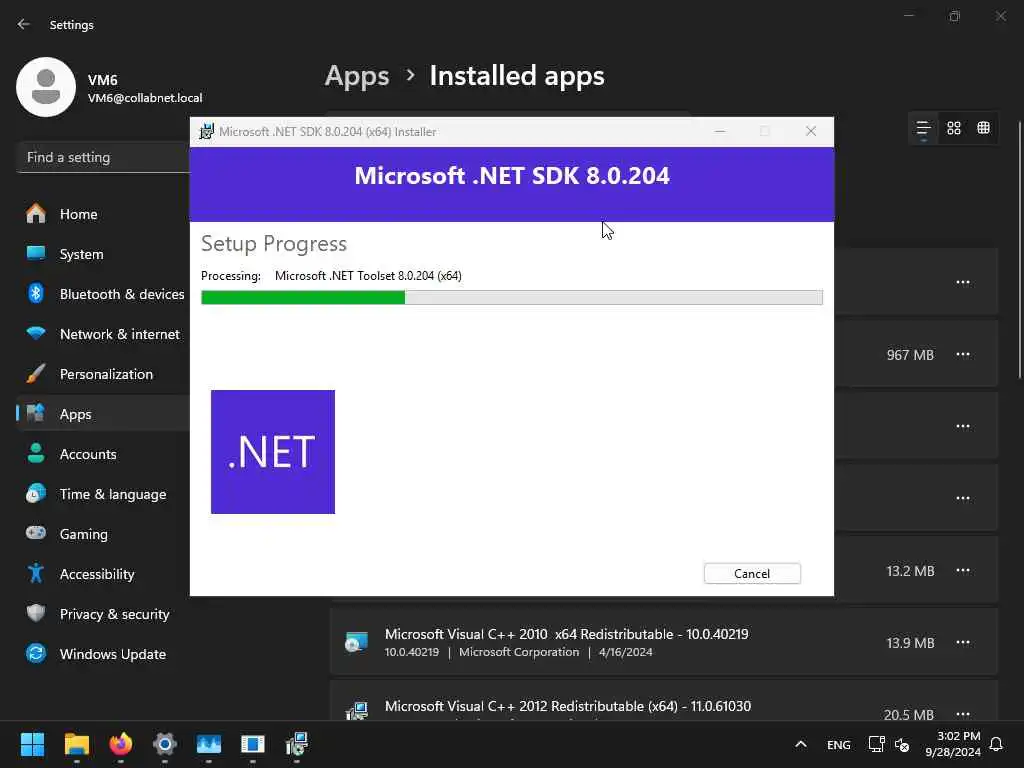Open Gaming settings
This screenshot has width=1024, height=768.
[x=103, y=534]
